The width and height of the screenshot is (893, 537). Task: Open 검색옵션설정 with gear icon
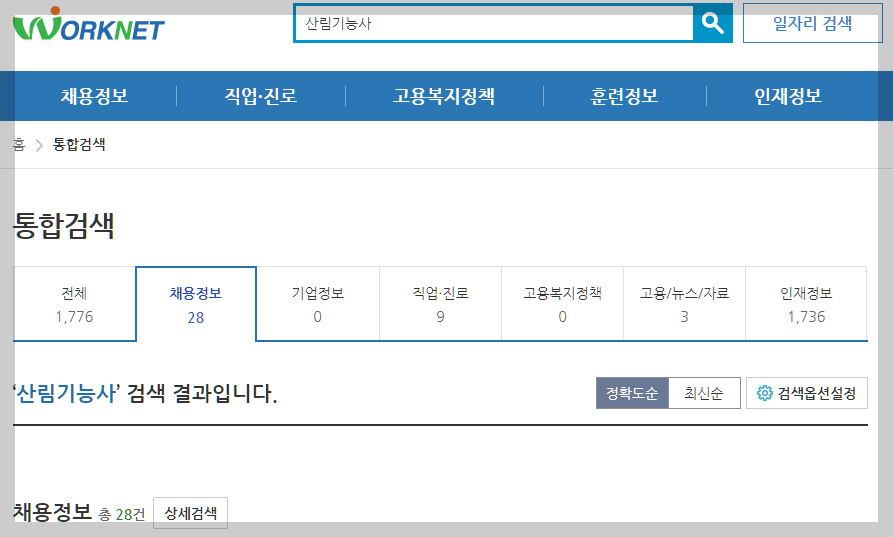807,393
